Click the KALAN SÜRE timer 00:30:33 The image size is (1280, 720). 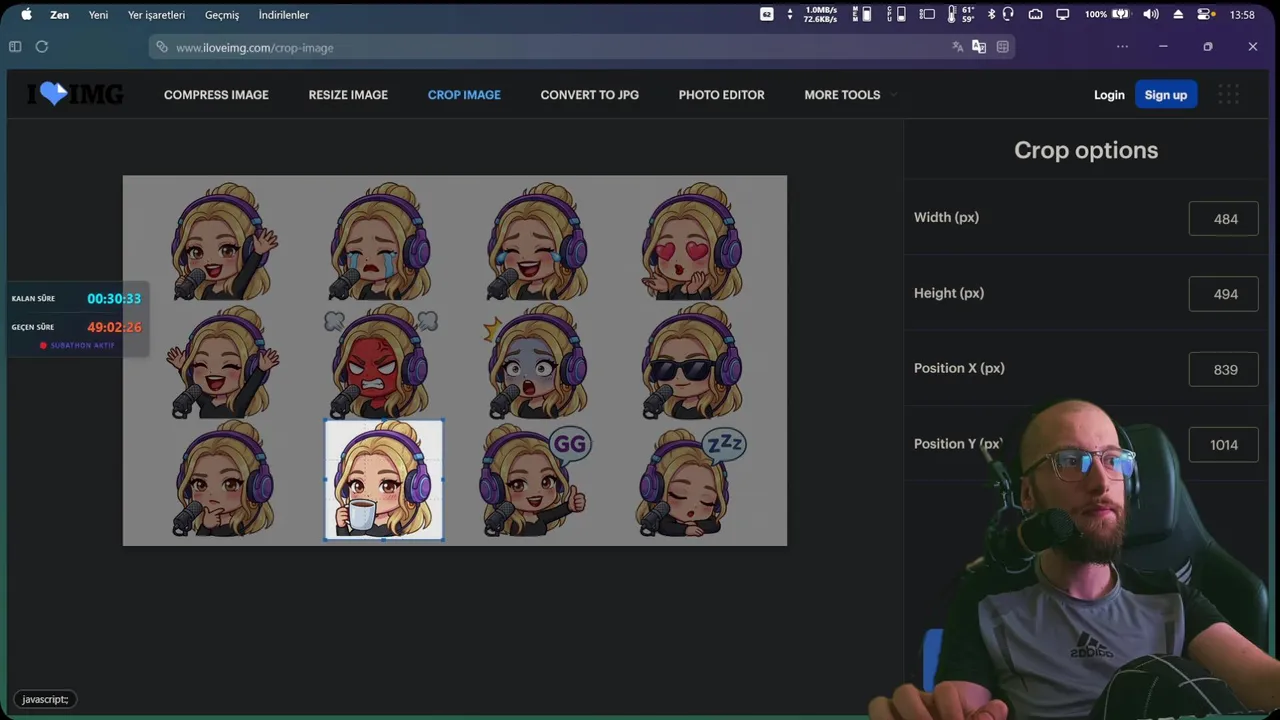[114, 299]
